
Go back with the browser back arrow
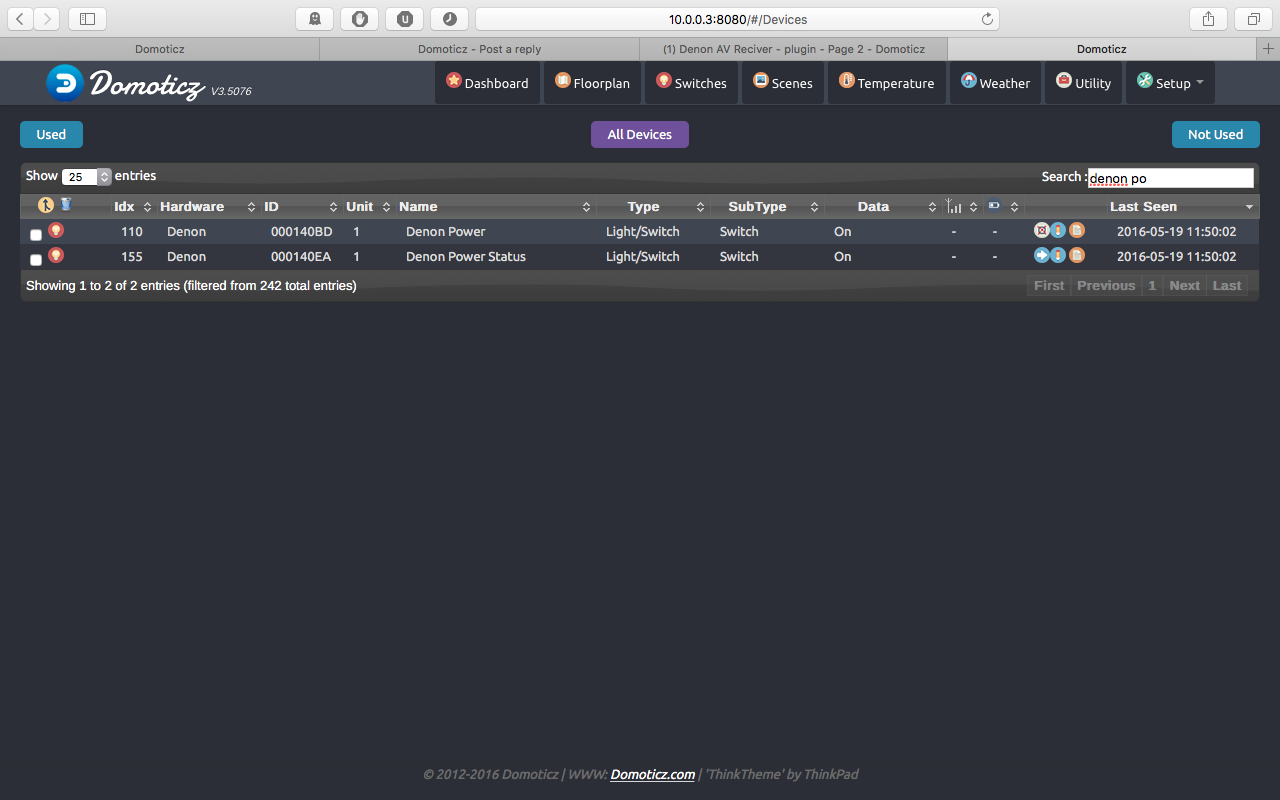coord(22,18)
